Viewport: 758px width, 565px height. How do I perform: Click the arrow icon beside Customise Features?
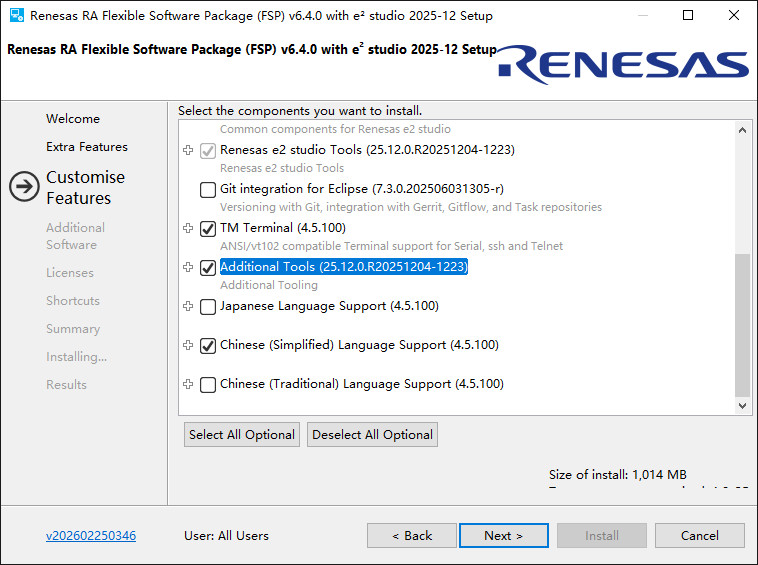24,187
